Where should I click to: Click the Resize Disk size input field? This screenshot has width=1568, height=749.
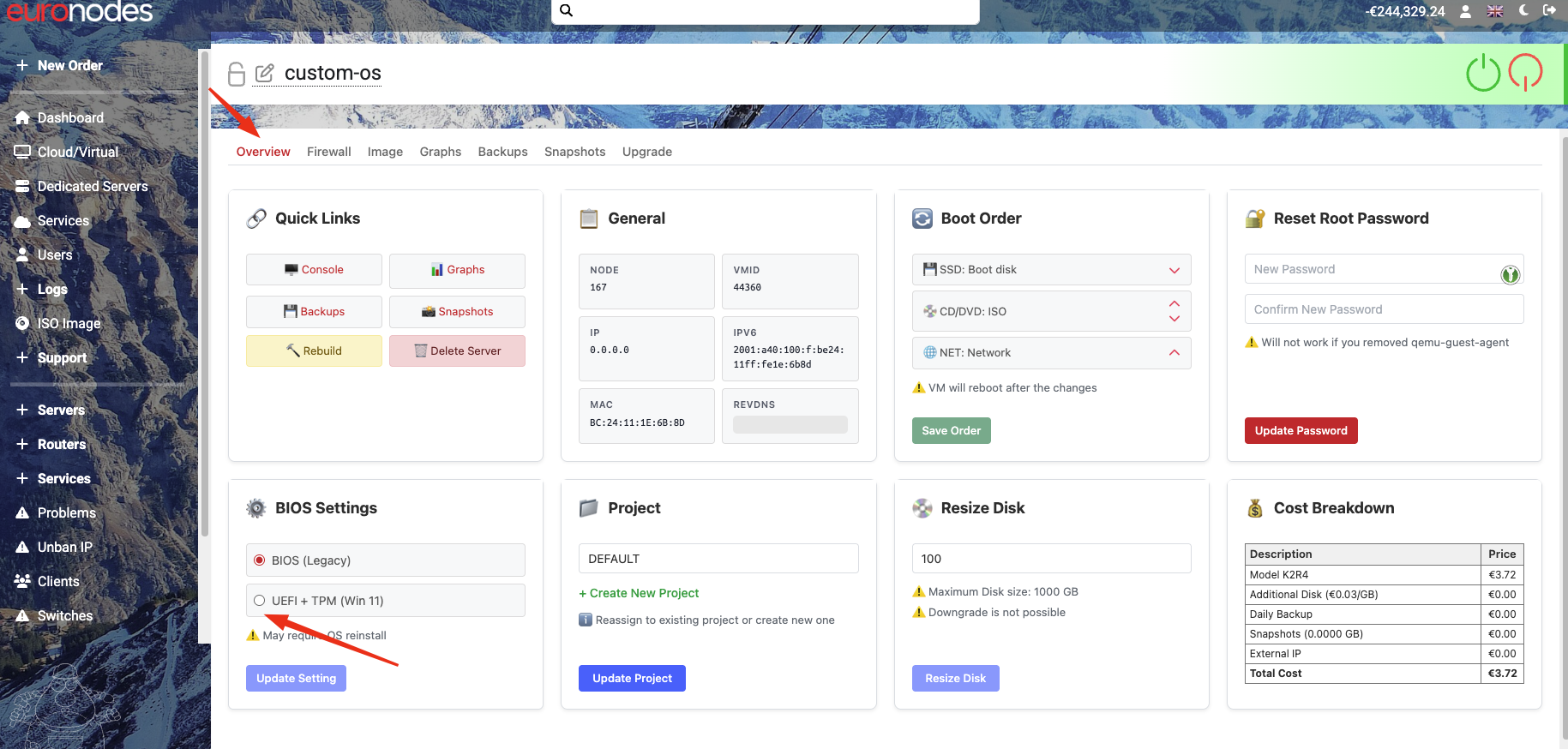[1051, 559]
